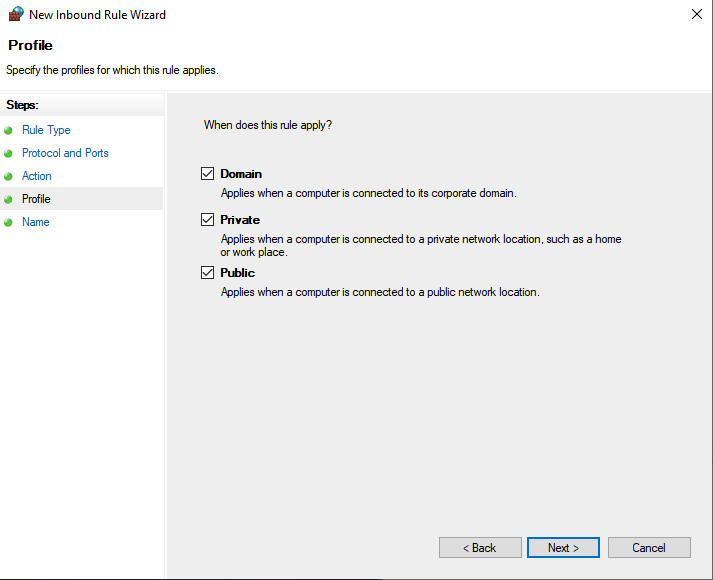Viewport: 713px width, 580px height.
Task: Open the Name step link
Action: click(x=36, y=222)
